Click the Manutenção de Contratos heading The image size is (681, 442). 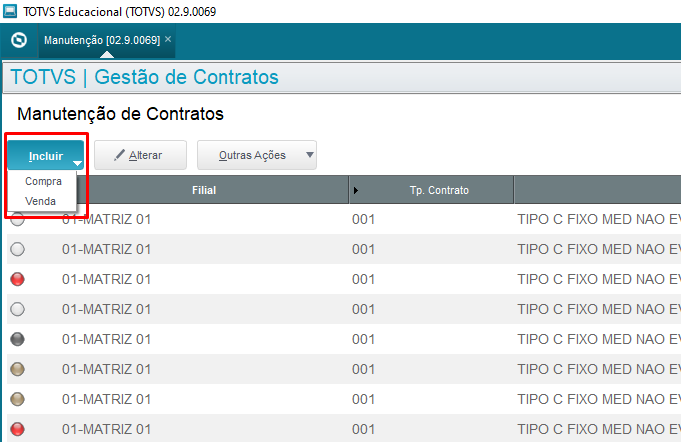coord(120,114)
